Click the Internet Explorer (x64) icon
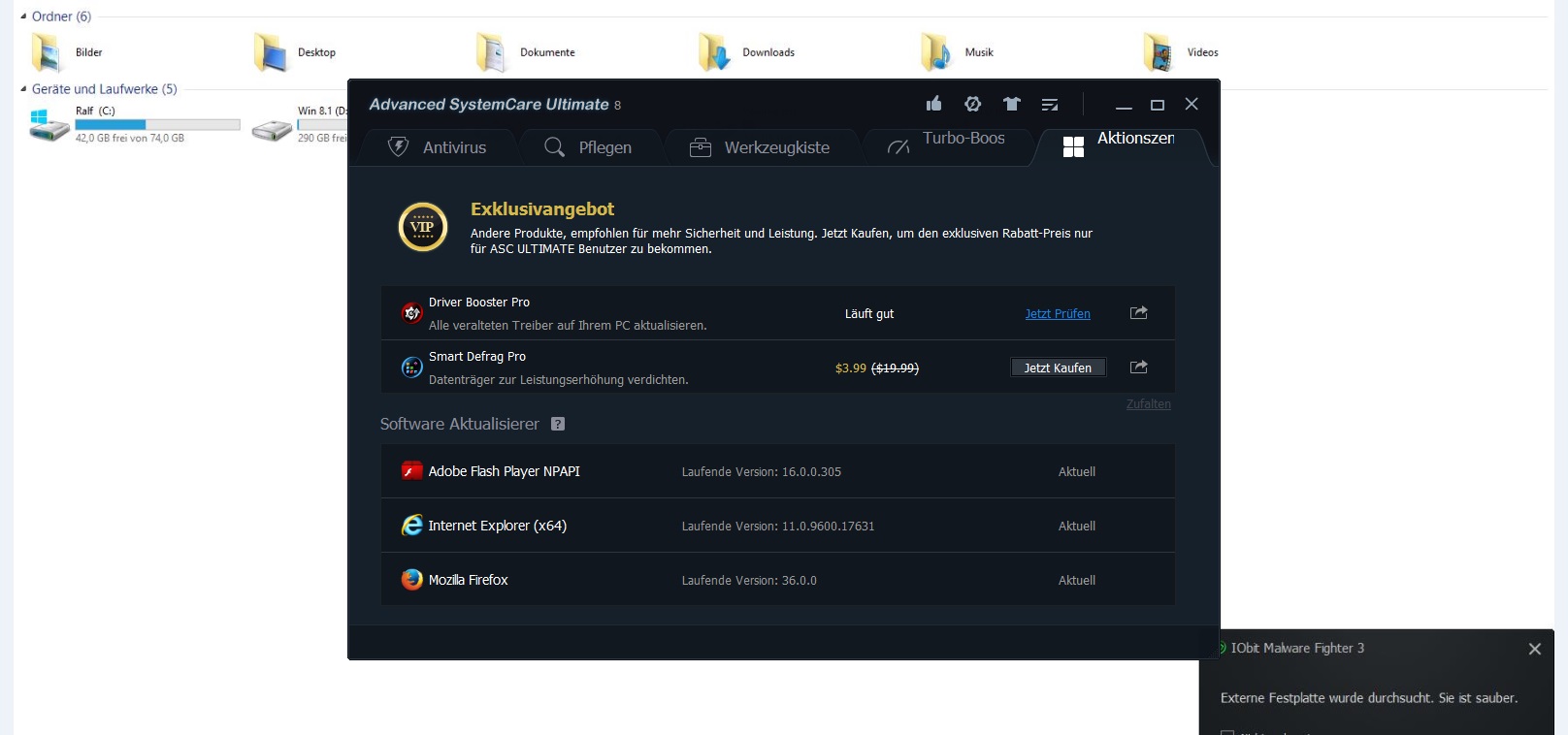Screen dimensions: 1568x735 411,526
